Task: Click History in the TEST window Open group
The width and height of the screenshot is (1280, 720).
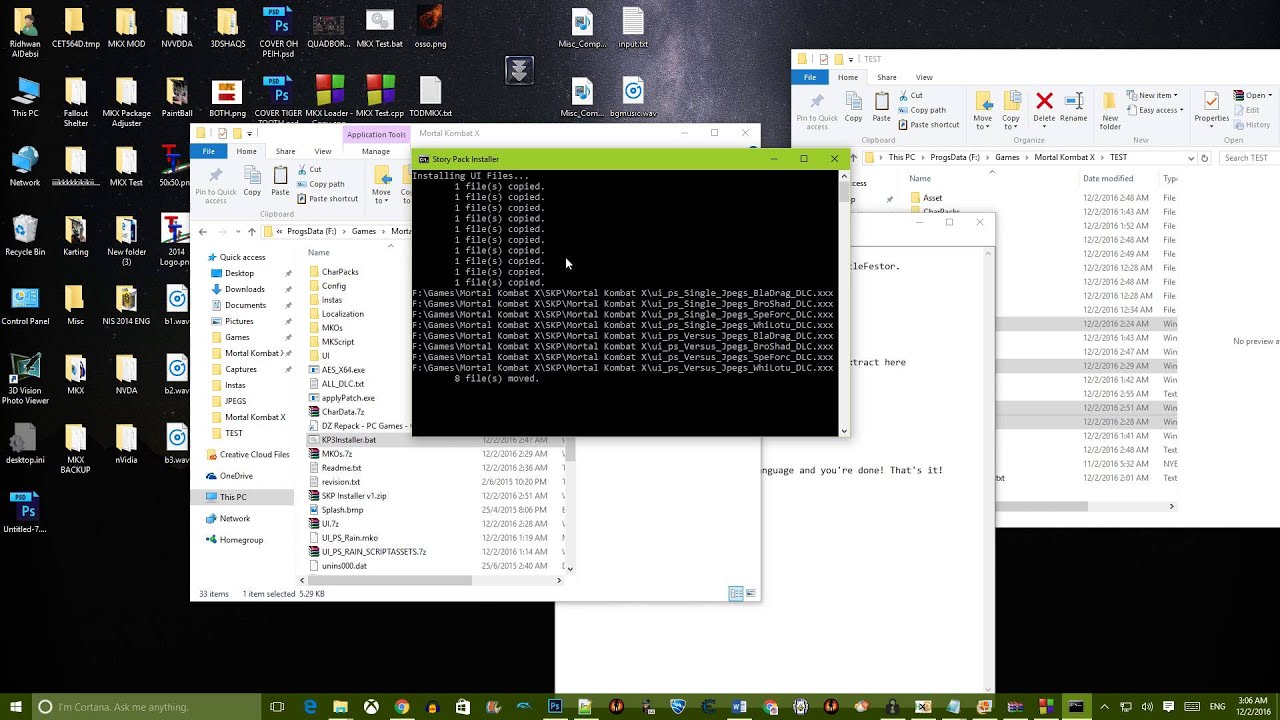Action: pyautogui.click(x=1251, y=125)
